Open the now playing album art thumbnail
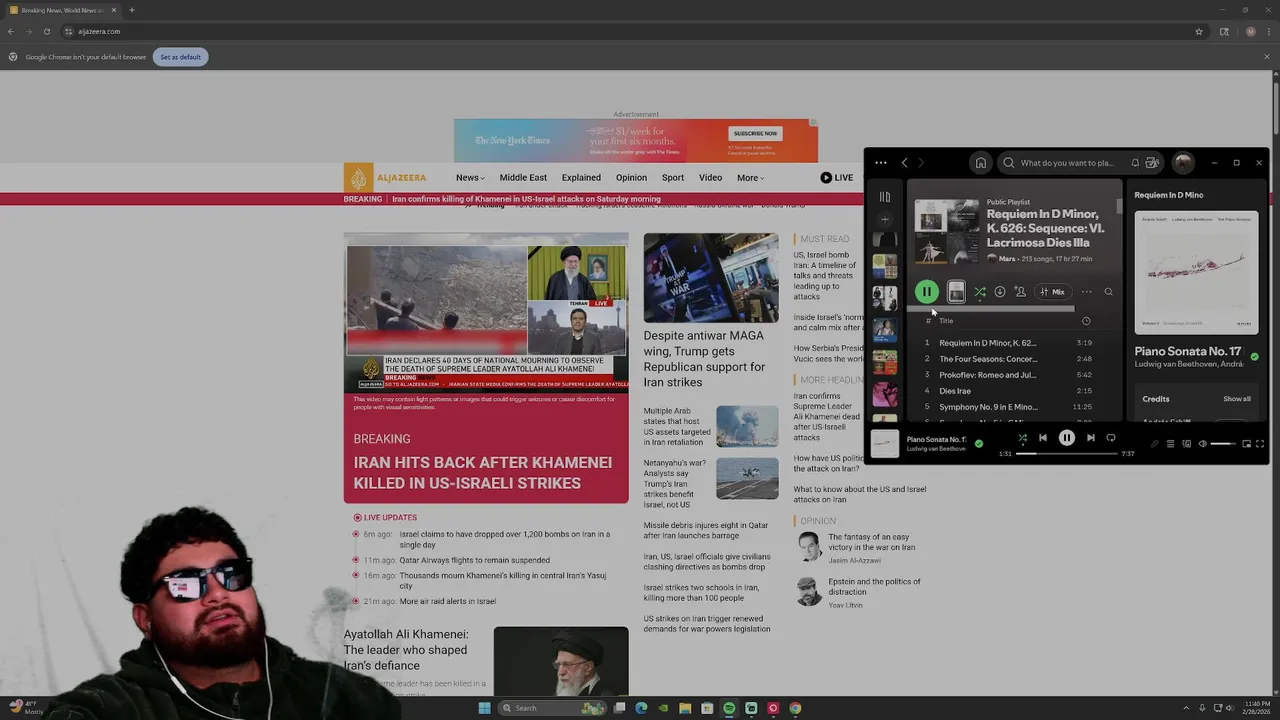The width and height of the screenshot is (1280, 720). click(885, 444)
